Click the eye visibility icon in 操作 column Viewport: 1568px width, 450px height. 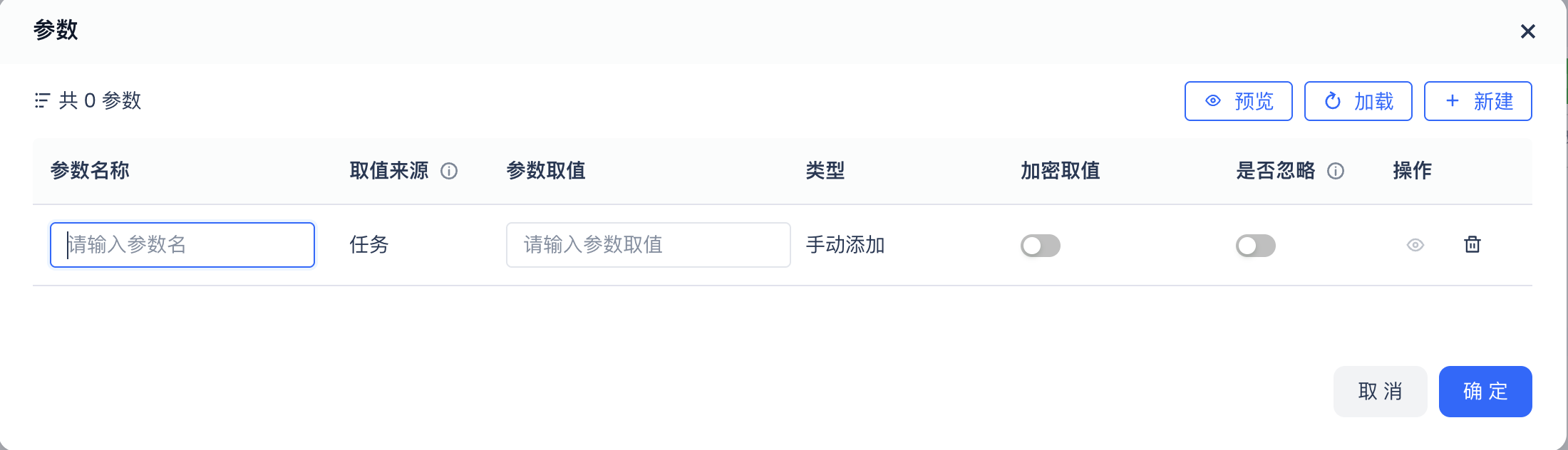pos(1415,245)
